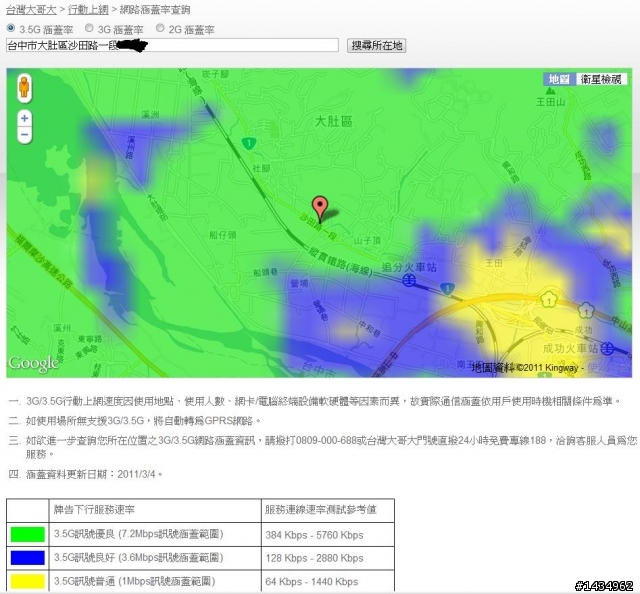Click the blue legend swatch for 訊號良好
640x594 pixels.
pyautogui.click(x=27, y=558)
